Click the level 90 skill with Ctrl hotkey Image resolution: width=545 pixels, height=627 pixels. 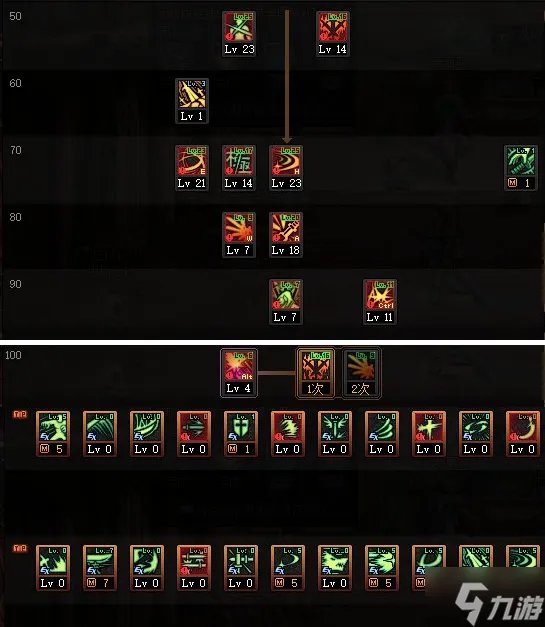coord(380,302)
